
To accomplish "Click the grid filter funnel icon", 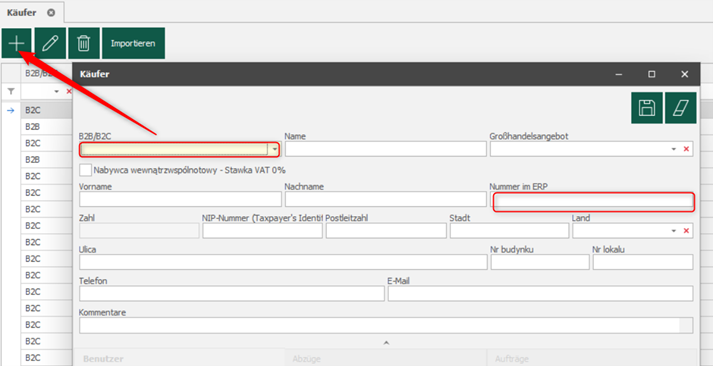I will [11, 92].
